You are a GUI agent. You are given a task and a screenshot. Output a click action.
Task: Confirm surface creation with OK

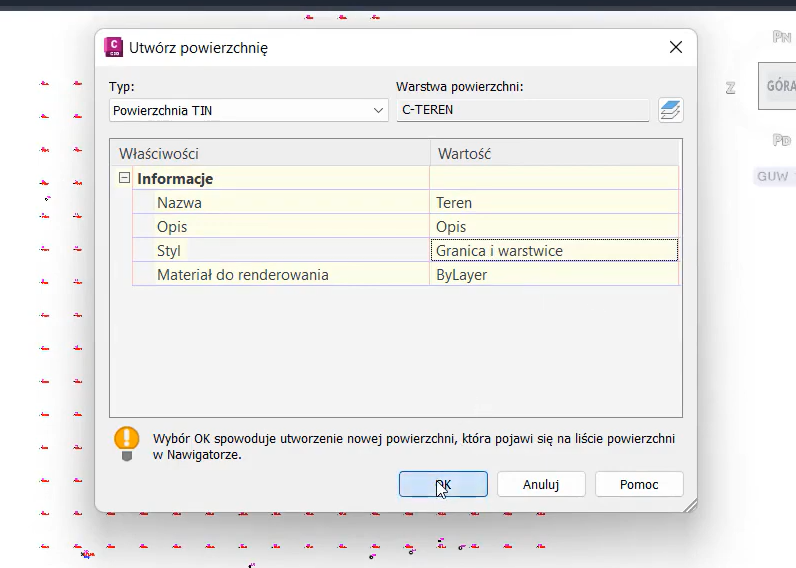point(443,484)
